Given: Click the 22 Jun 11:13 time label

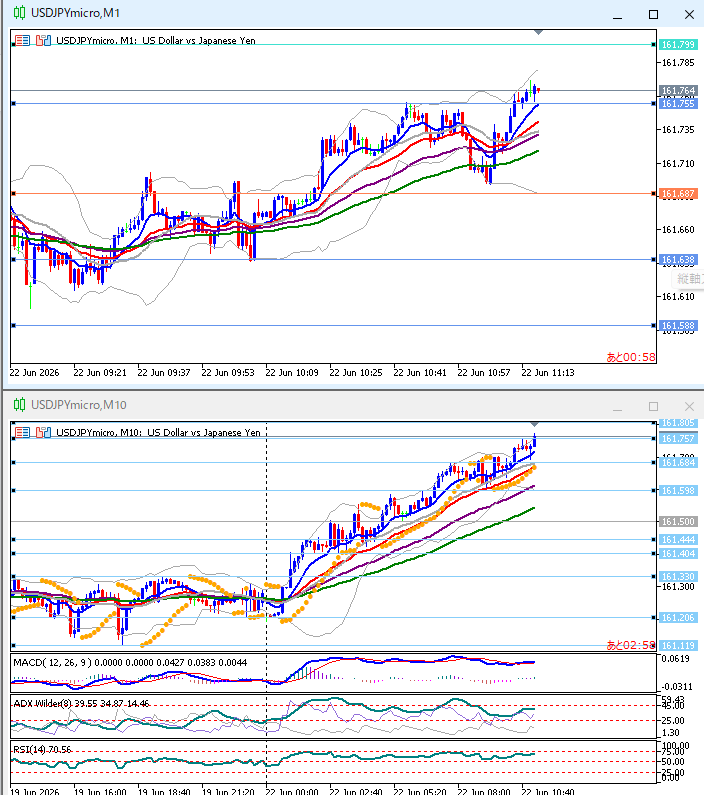Looking at the screenshot, I should click(x=548, y=373).
